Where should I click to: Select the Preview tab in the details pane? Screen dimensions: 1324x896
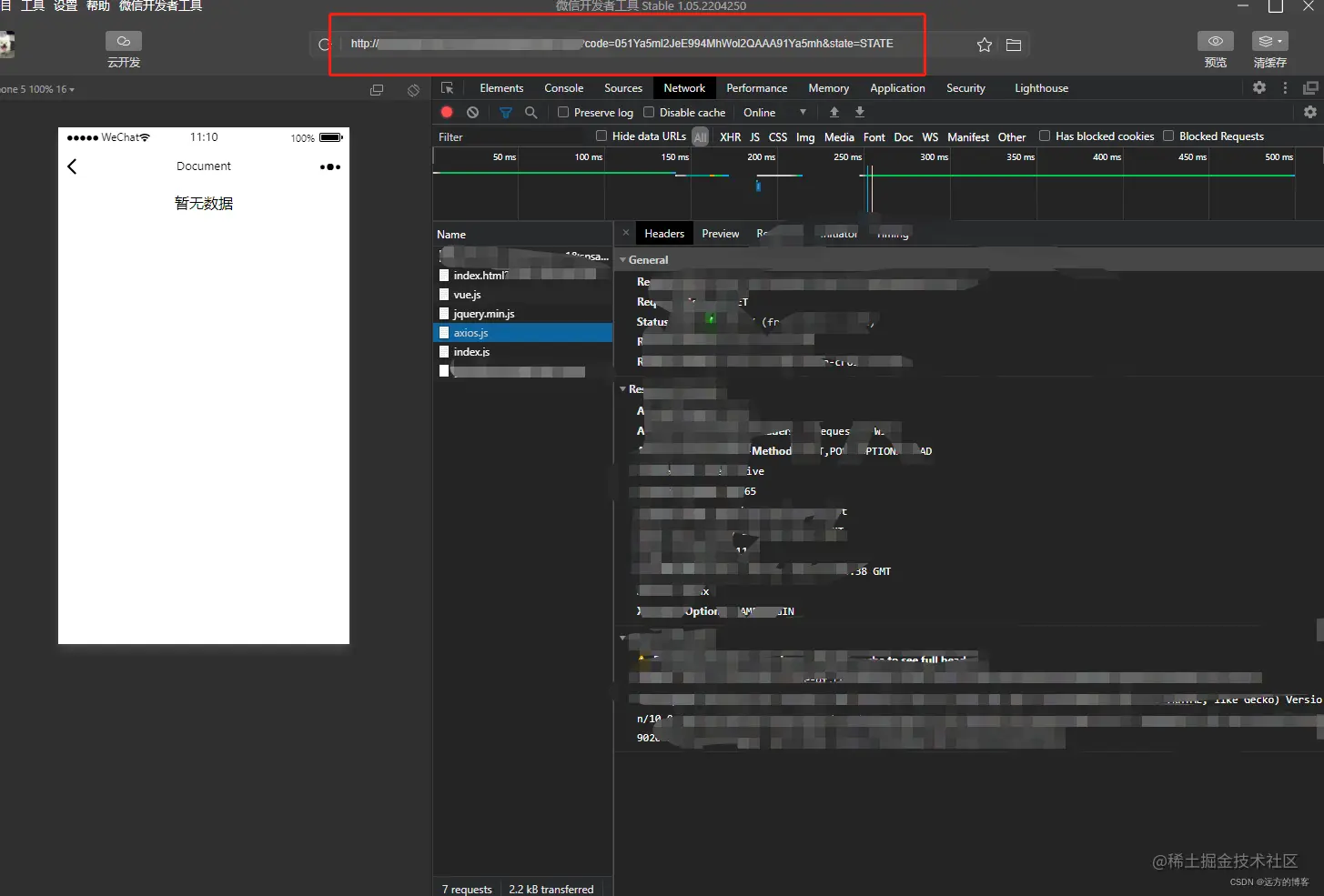coord(721,234)
